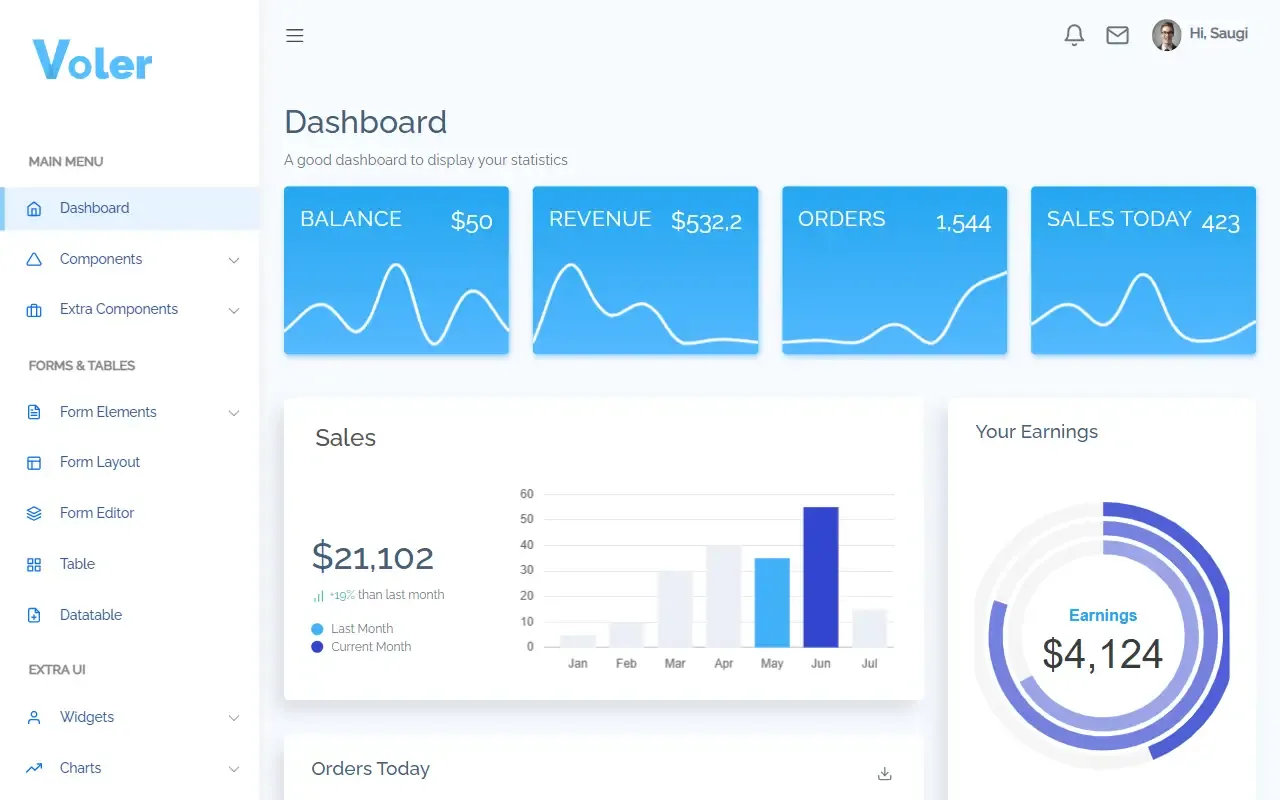Open Form Editor menu item
This screenshot has height=800, width=1280.
[130, 513]
